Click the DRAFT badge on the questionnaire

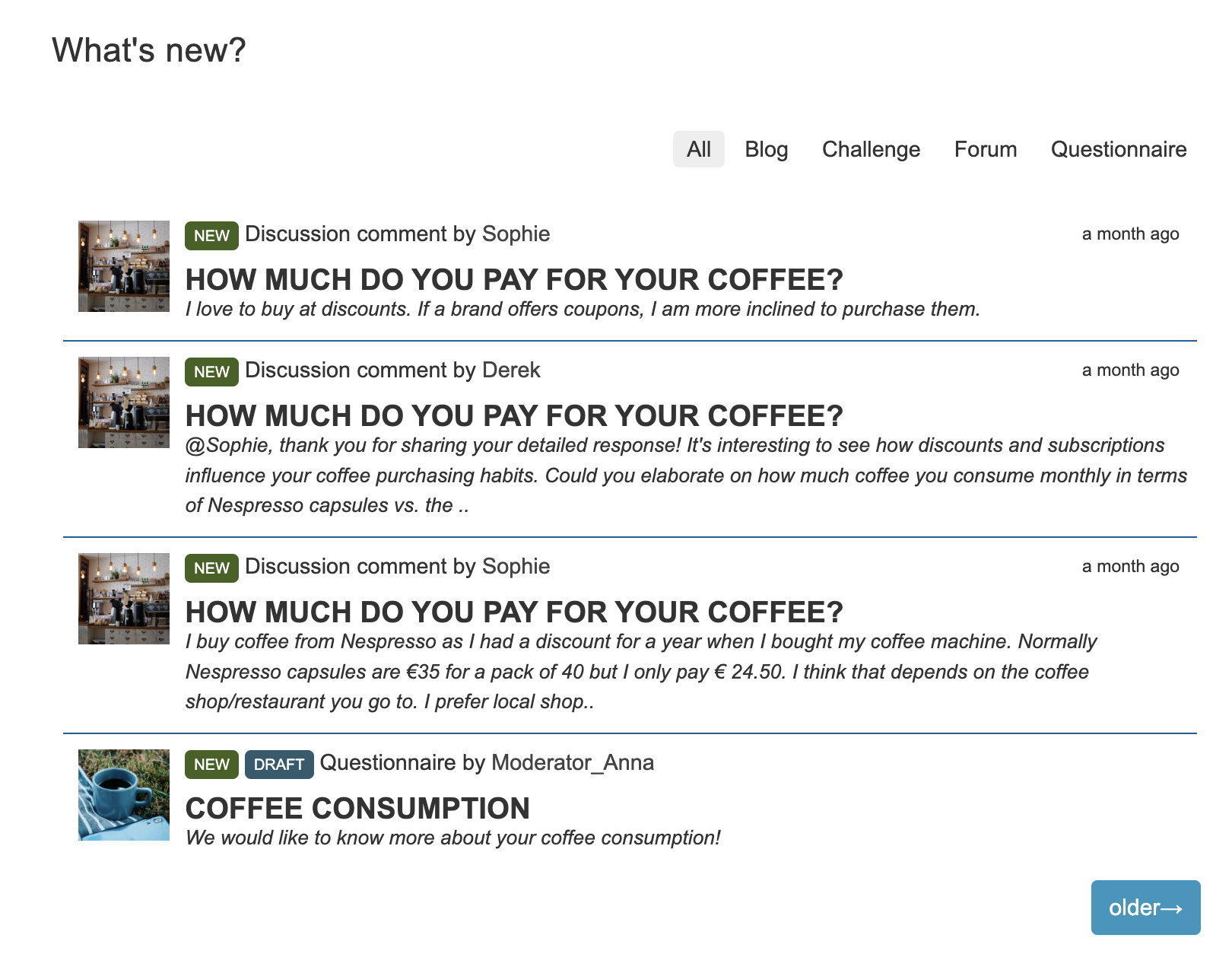[x=279, y=765]
